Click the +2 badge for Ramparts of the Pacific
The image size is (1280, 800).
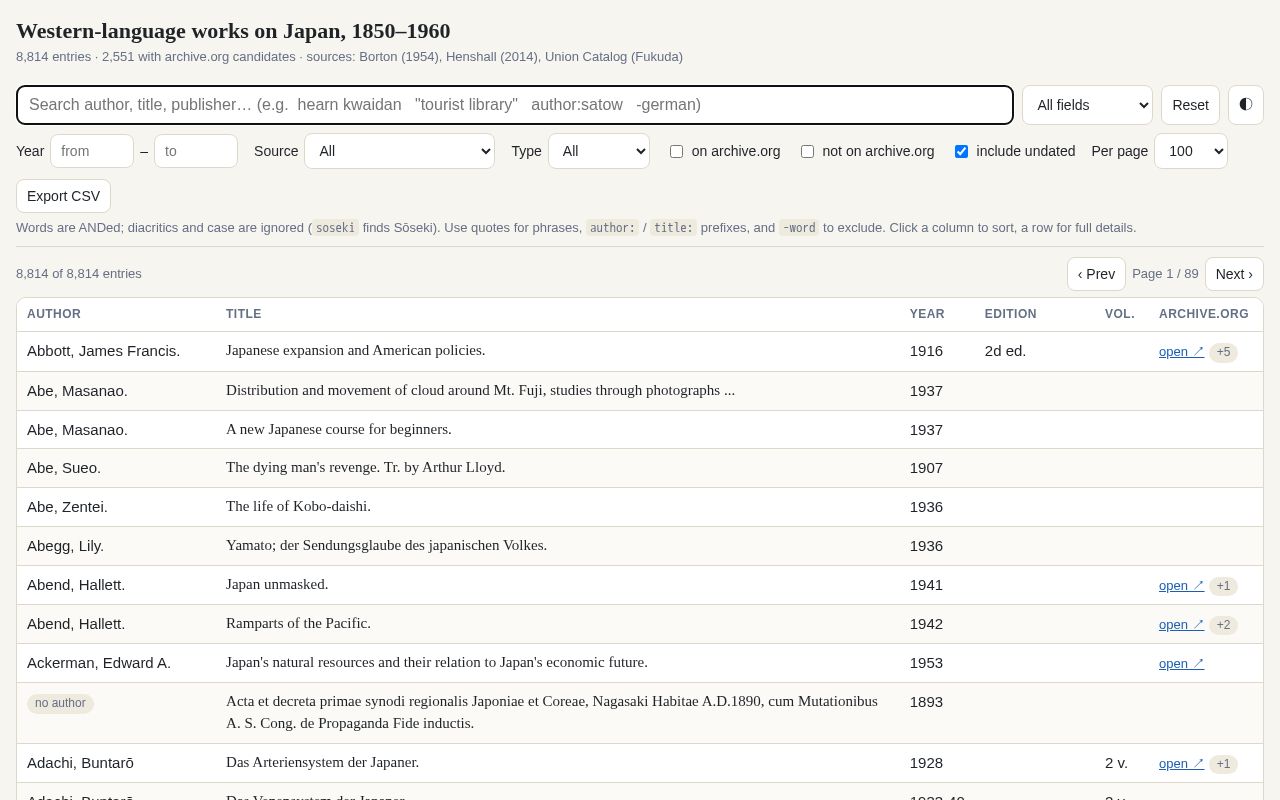pyautogui.click(x=1223, y=625)
